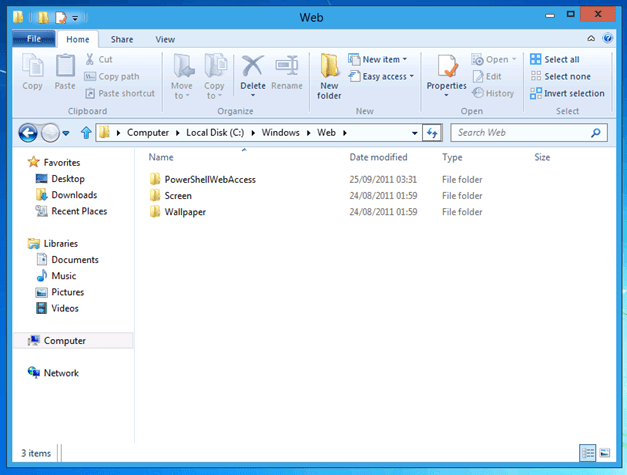Expand the New item dropdown

[384, 60]
